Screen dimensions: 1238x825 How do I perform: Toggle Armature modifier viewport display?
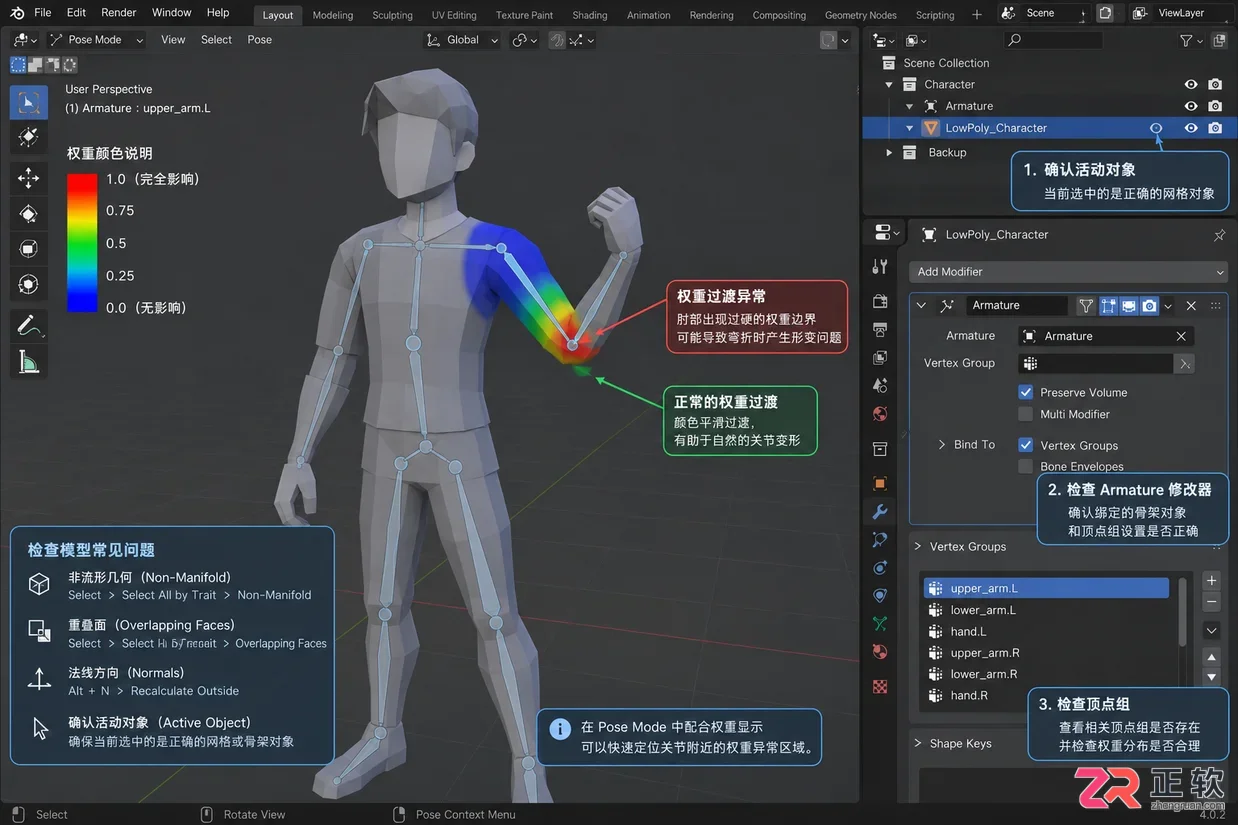1128,306
